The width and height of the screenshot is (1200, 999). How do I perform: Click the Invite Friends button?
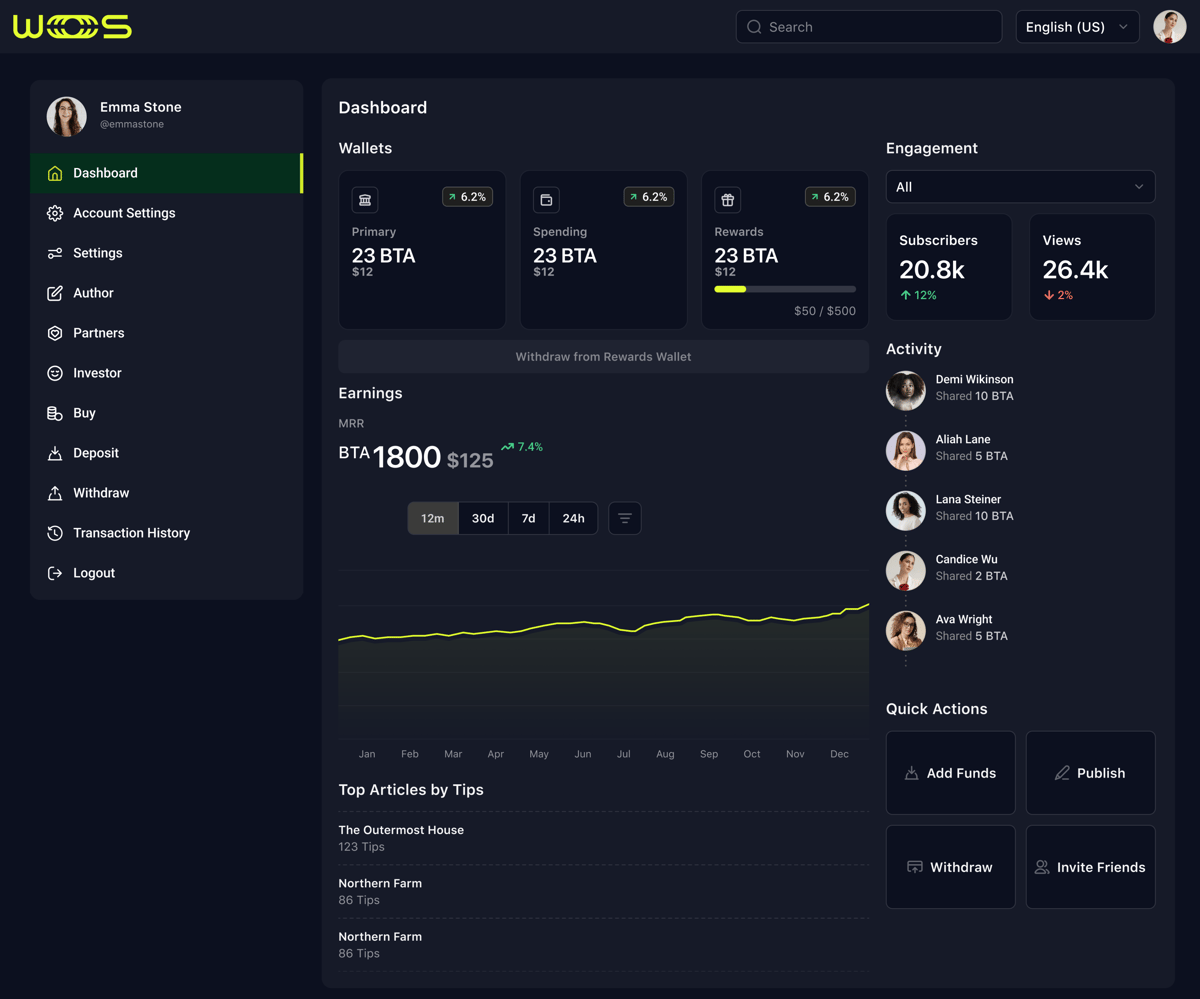1090,867
